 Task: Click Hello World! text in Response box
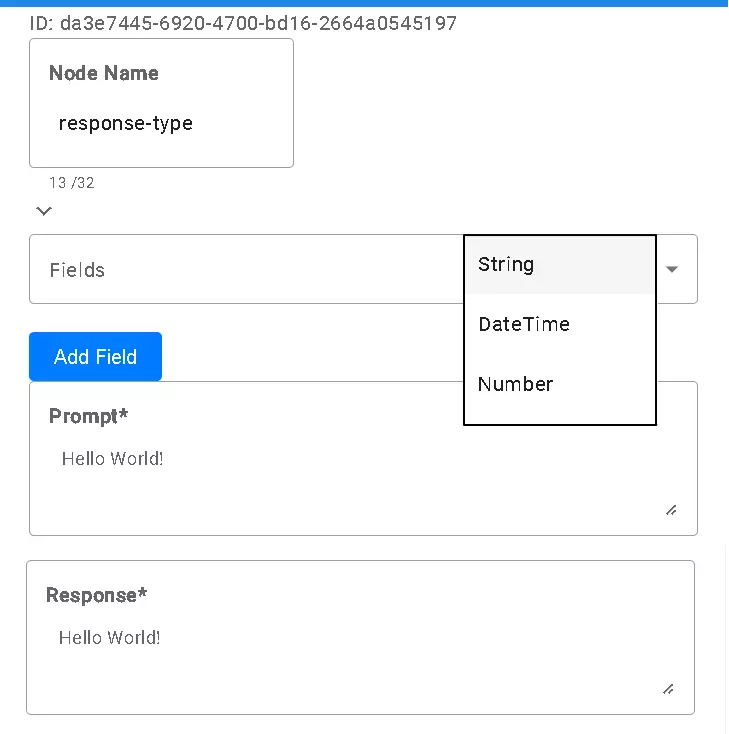click(110, 638)
